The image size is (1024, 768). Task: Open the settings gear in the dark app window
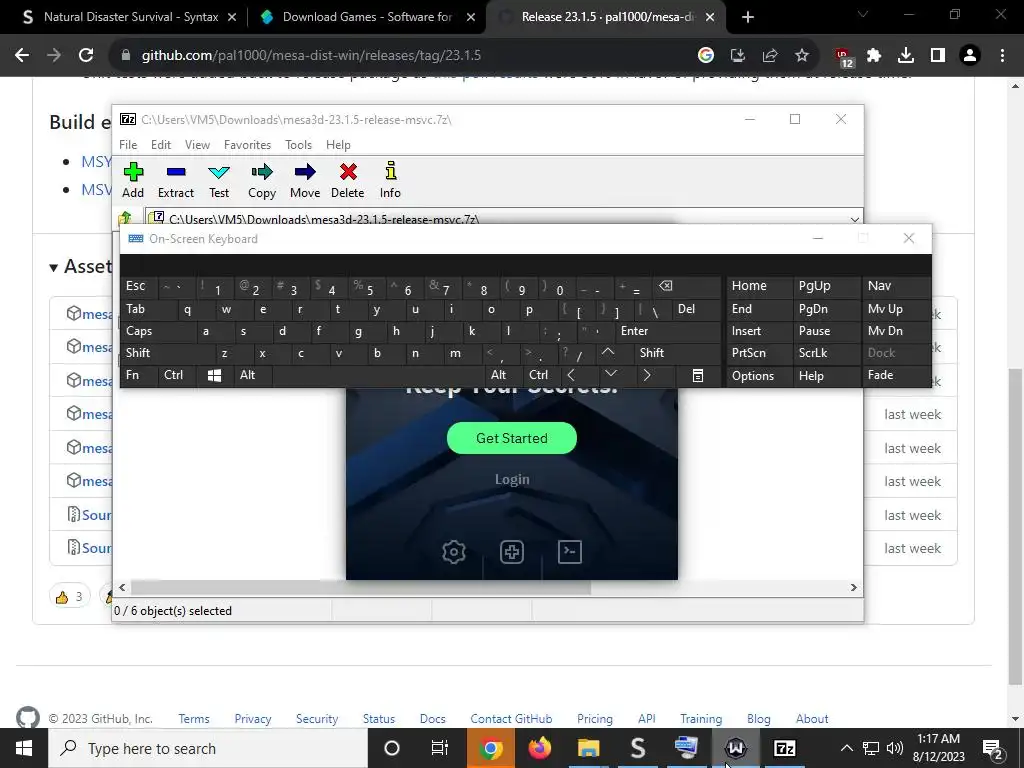[454, 552]
